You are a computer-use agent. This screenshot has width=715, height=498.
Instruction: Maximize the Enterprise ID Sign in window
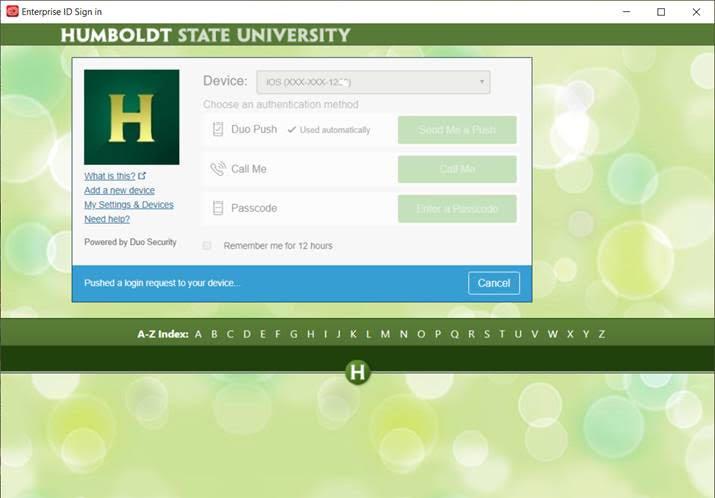(x=661, y=12)
